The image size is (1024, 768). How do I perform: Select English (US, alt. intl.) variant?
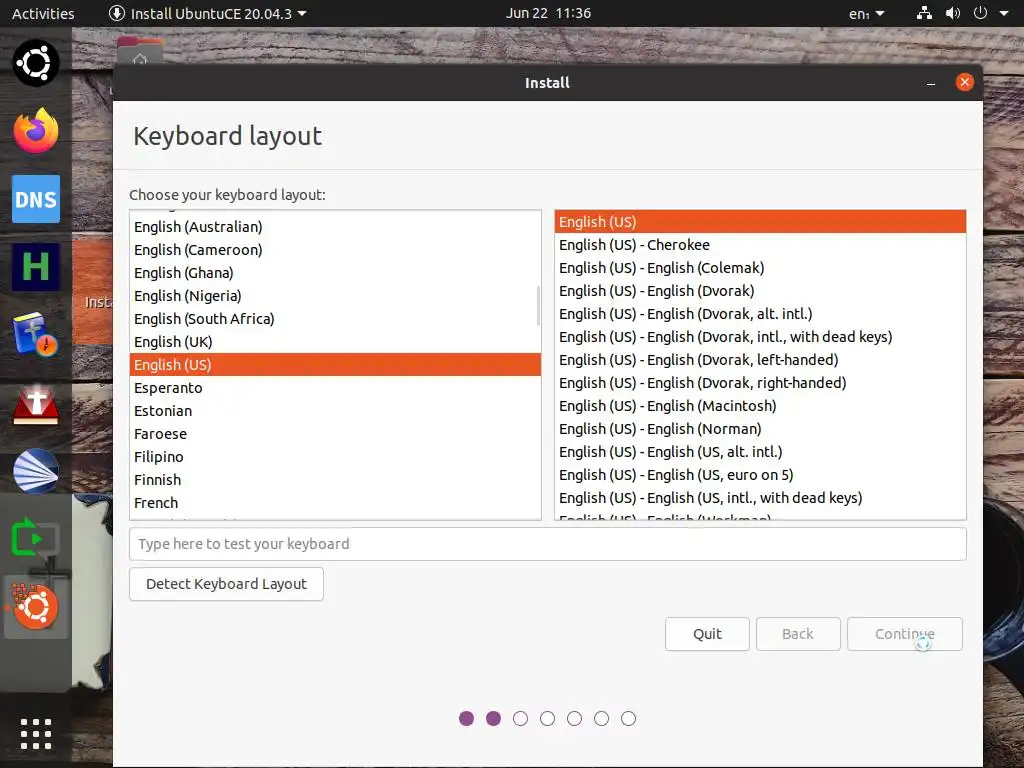[760, 452]
